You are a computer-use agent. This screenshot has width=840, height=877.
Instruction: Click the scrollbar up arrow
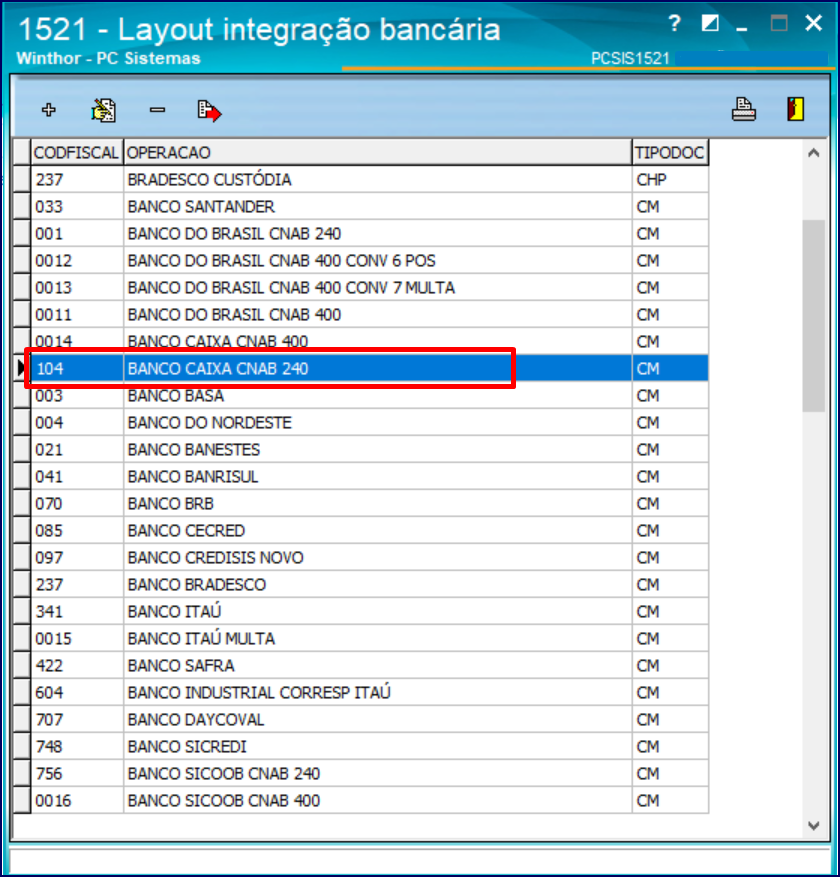814,153
